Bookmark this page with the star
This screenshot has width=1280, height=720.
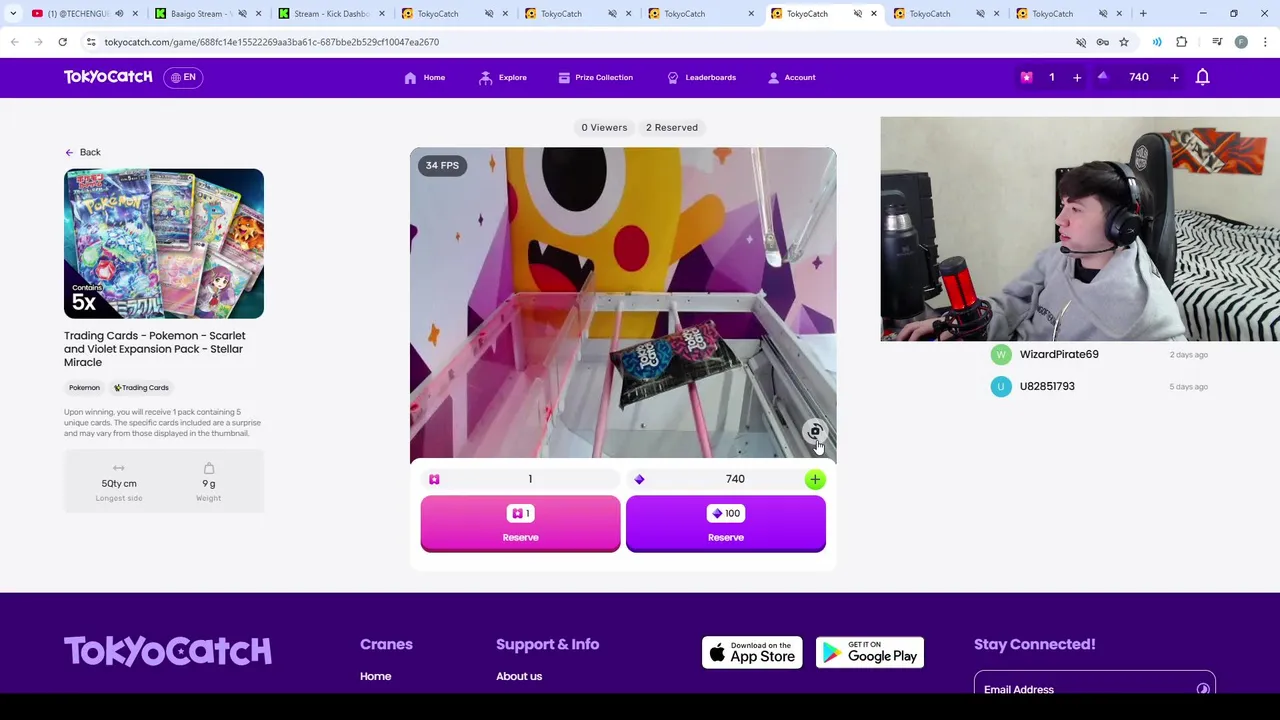(x=1124, y=42)
